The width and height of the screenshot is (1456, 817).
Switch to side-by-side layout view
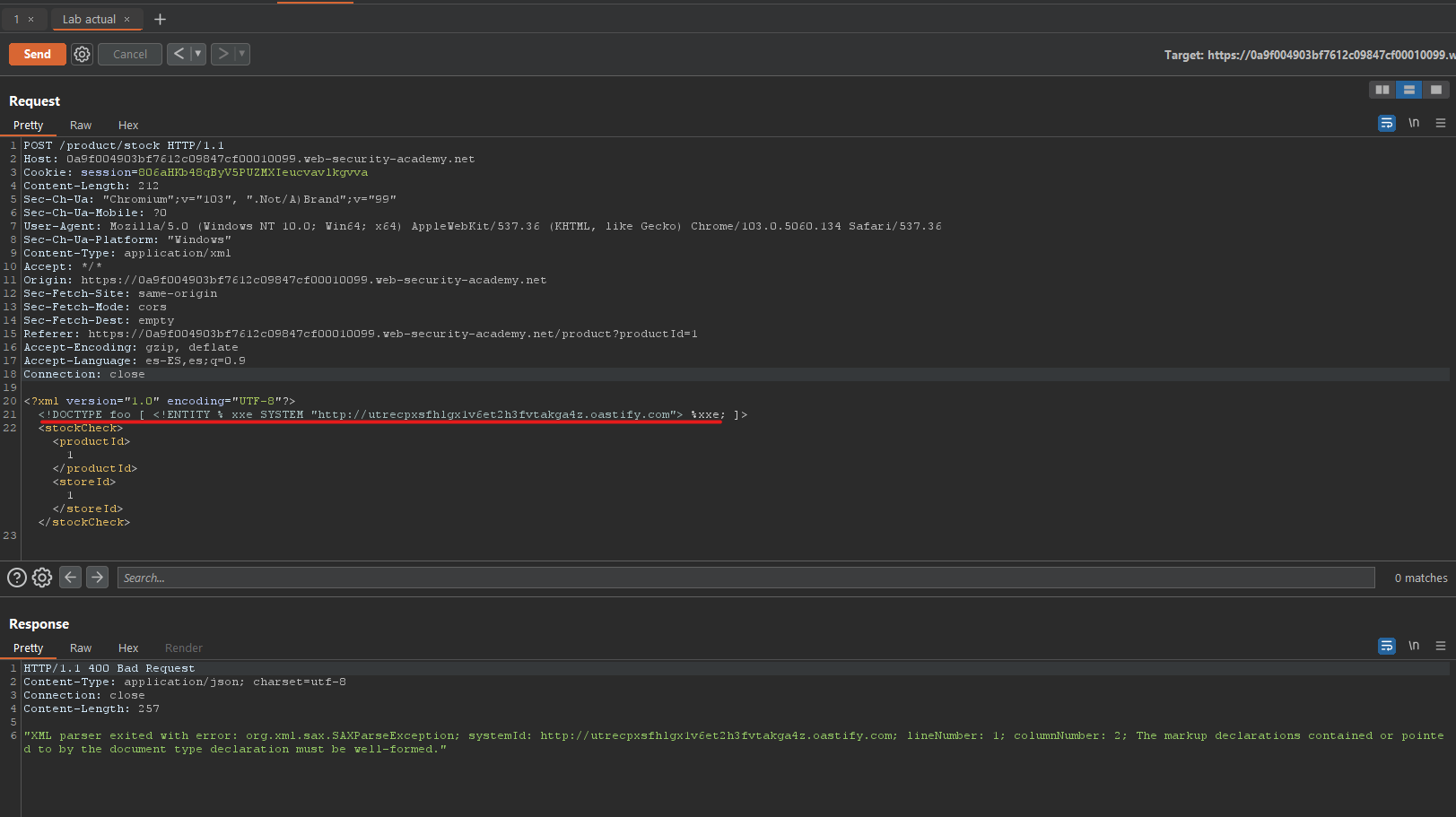pyautogui.click(x=1382, y=90)
